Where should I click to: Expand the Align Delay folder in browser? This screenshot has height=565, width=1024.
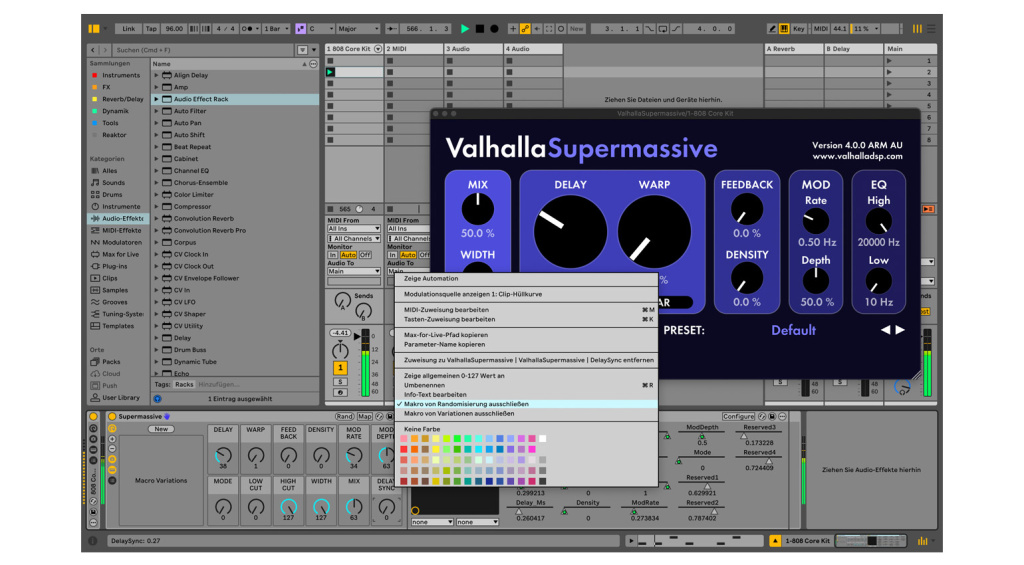tap(156, 75)
